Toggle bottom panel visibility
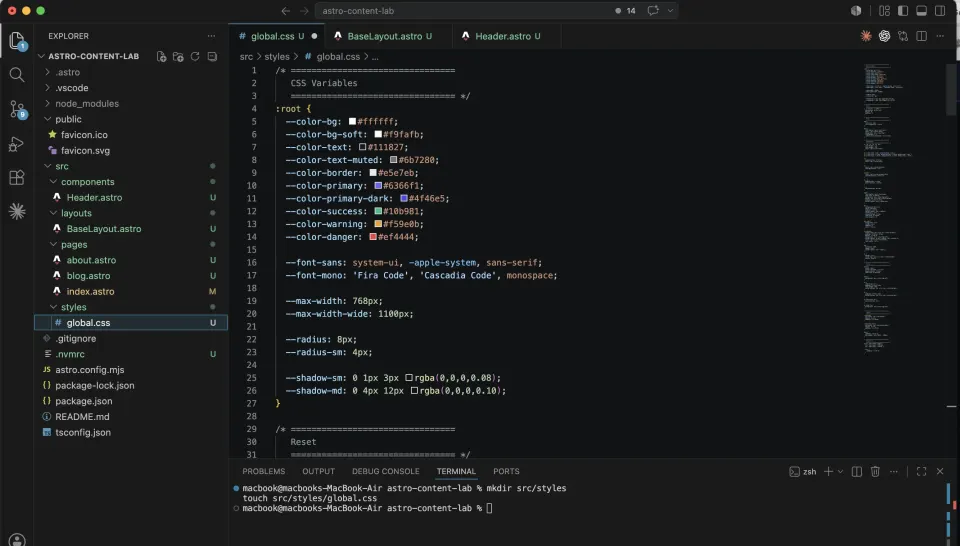This screenshot has height=546, width=960. click(921, 10)
